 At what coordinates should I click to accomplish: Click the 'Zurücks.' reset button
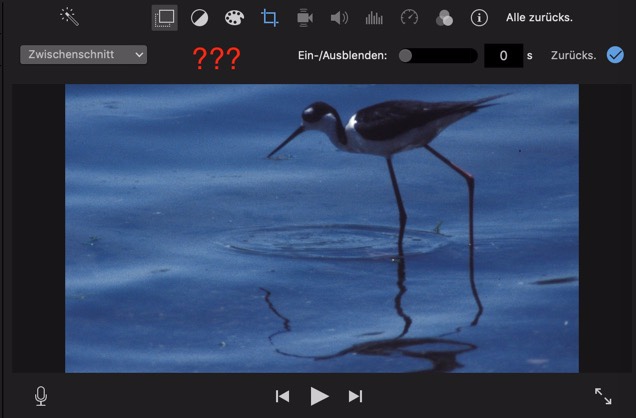point(573,56)
